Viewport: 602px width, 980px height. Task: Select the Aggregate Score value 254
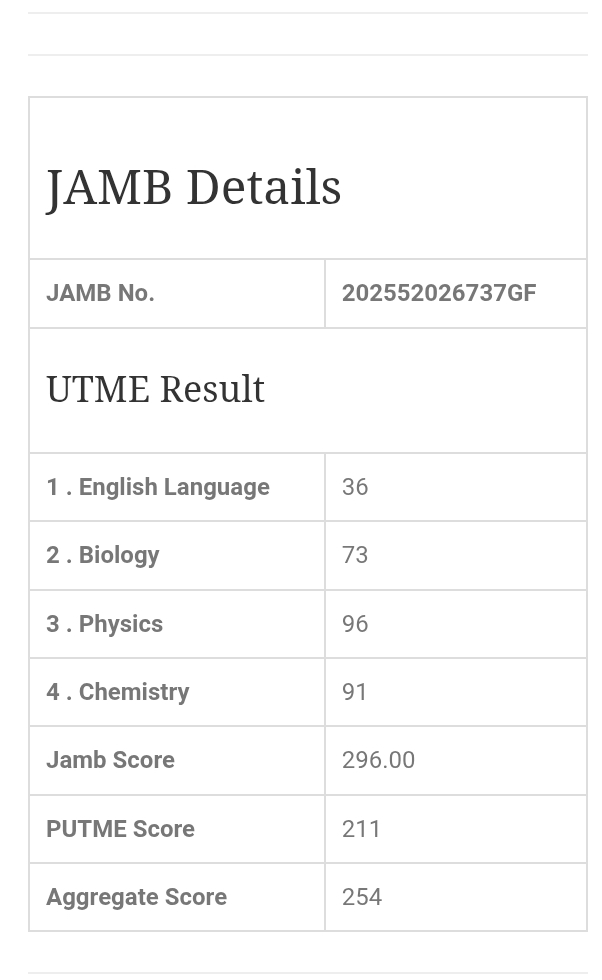click(362, 897)
